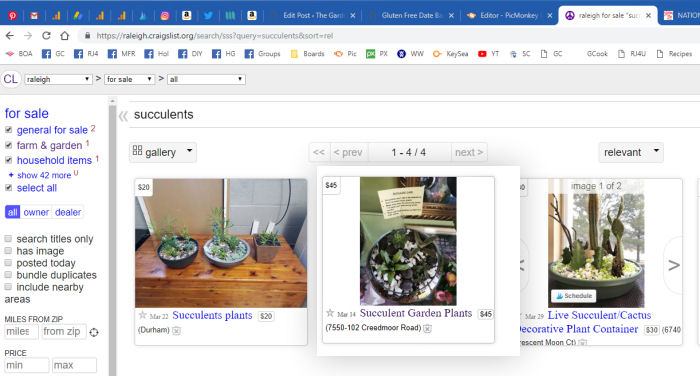This screenshot has height=376, width=700.
Task: Uncheck the household items checkbox
Action: point(8,160)
